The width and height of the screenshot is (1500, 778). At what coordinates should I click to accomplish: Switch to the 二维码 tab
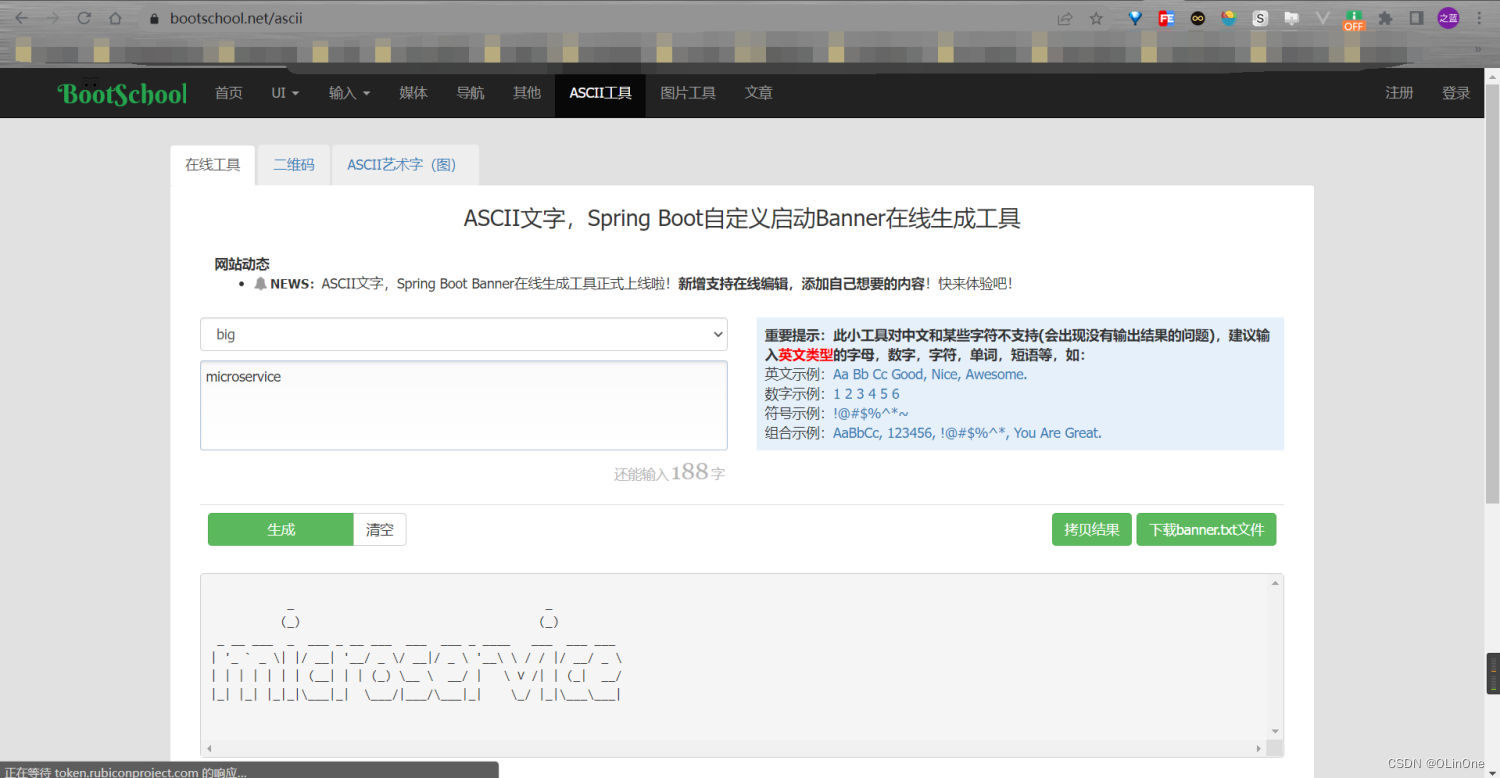294,165
